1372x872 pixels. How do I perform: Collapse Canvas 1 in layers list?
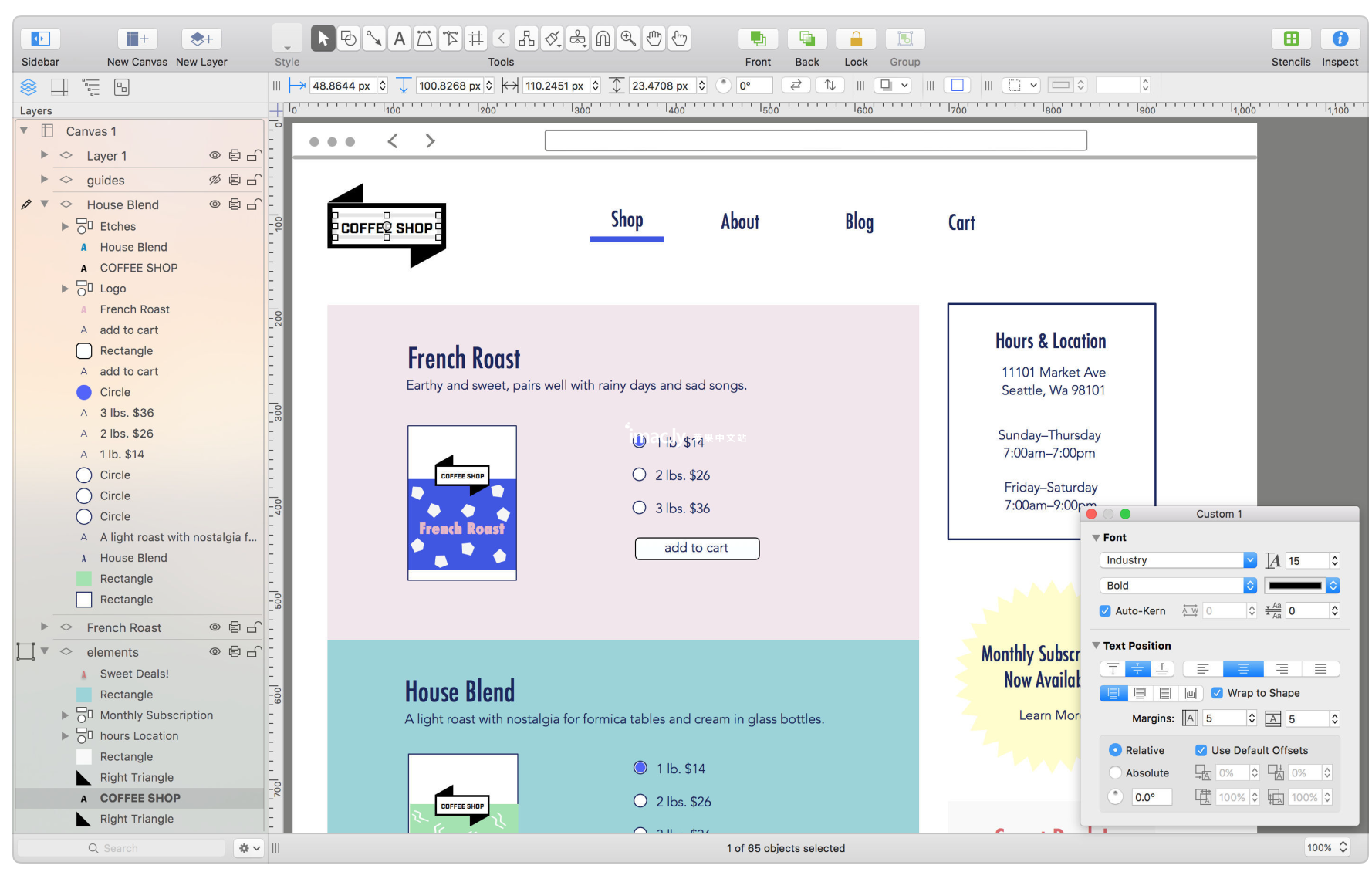tap(24, 131)
